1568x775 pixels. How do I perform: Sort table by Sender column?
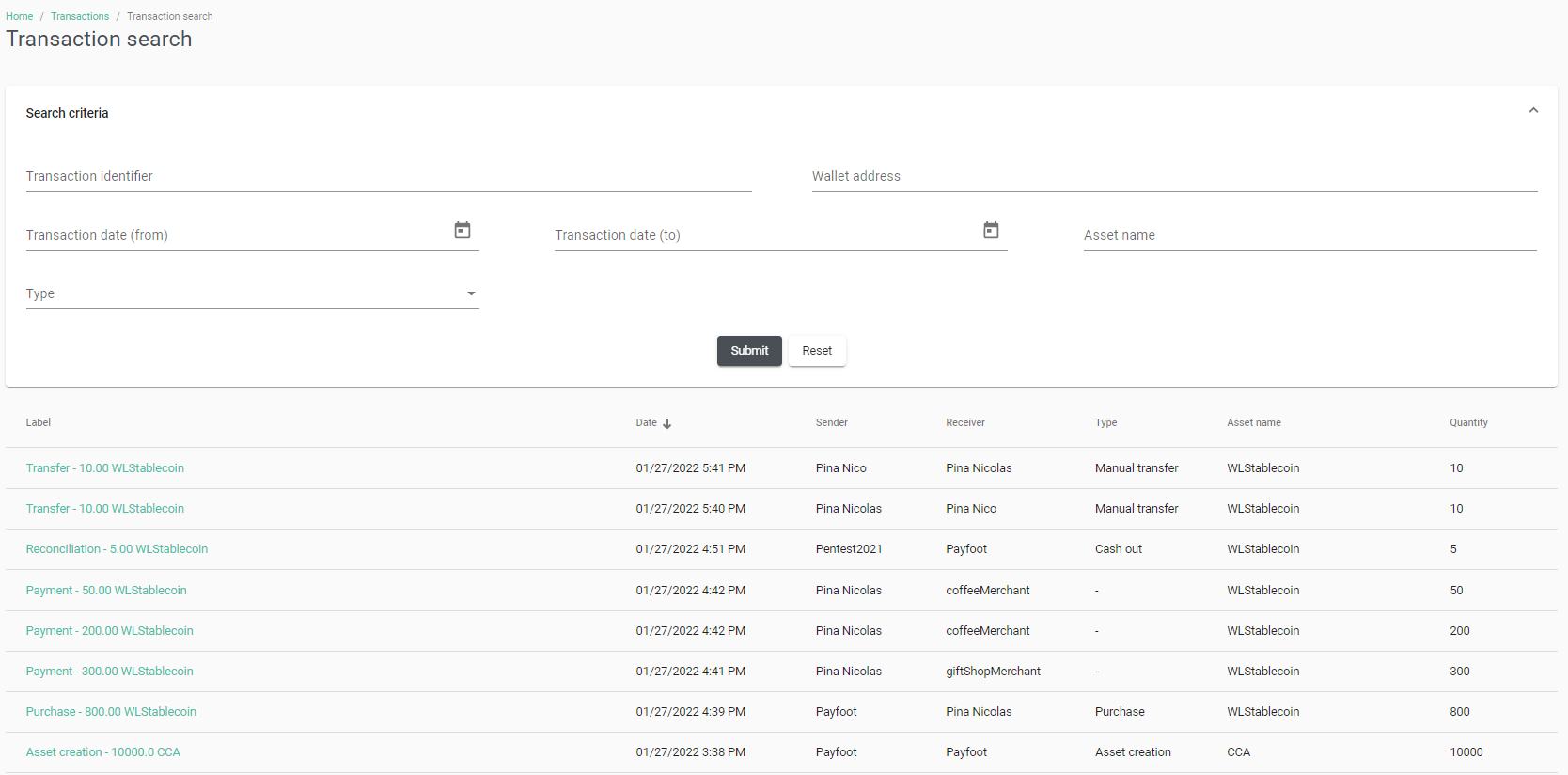832,423
